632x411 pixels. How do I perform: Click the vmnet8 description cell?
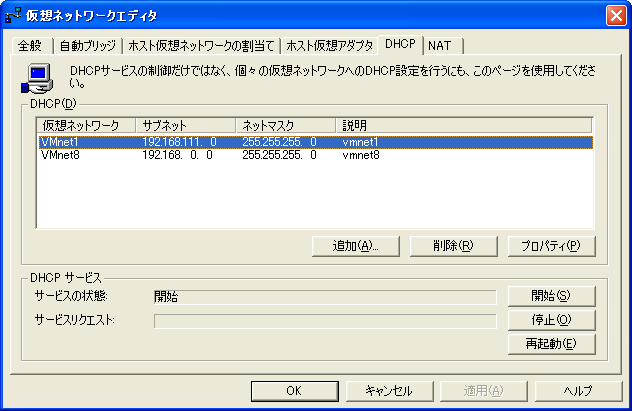[x=361, y=155]
